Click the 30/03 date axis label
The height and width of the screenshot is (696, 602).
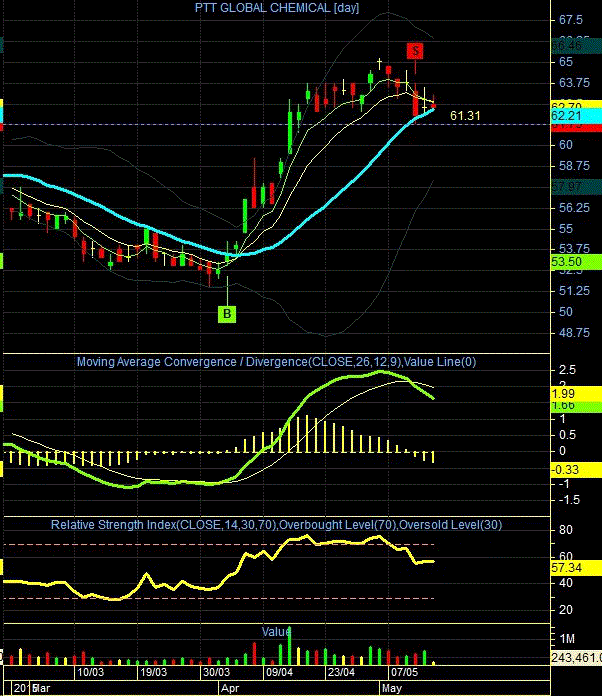pyautogui.click(x=217, y=672)
